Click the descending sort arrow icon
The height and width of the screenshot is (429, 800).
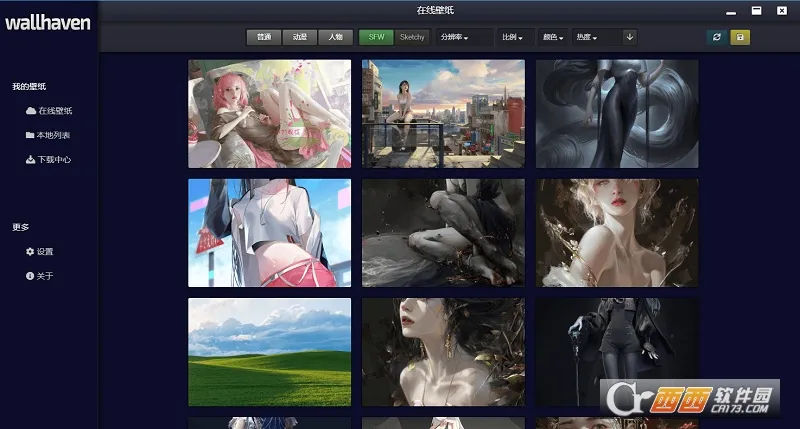(629, 37)
